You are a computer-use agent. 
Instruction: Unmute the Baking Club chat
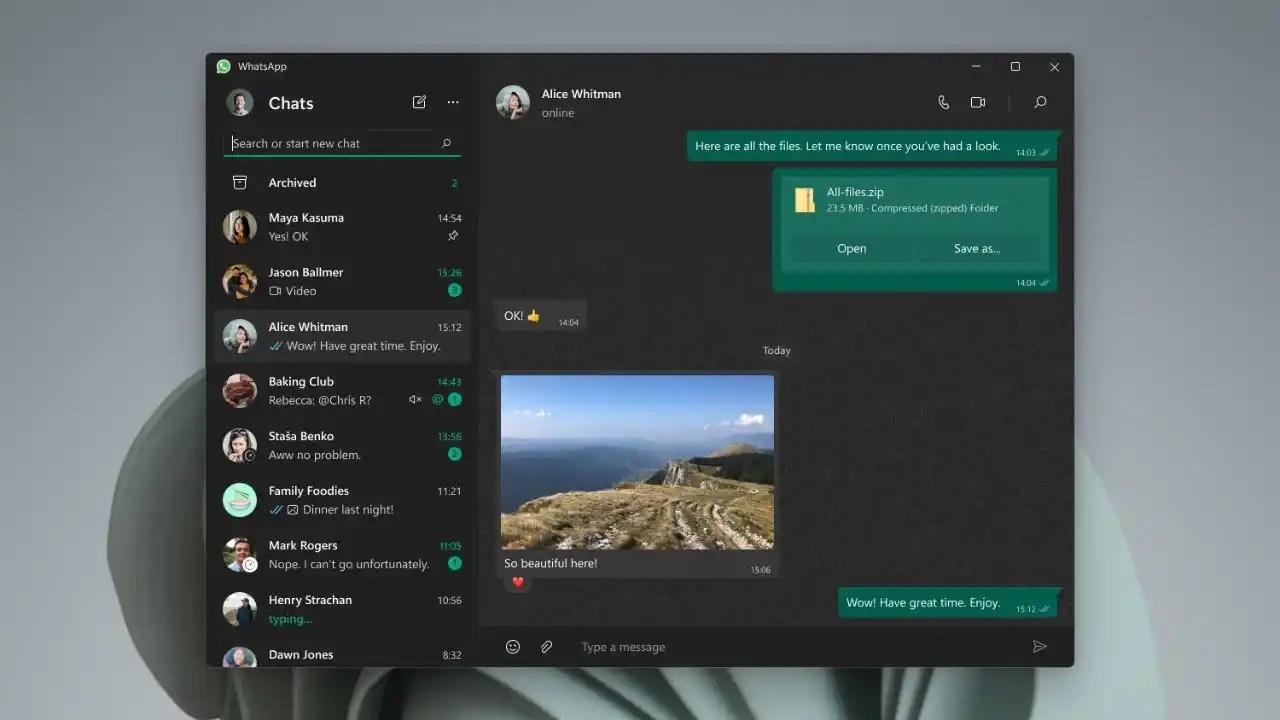(415, 399)
